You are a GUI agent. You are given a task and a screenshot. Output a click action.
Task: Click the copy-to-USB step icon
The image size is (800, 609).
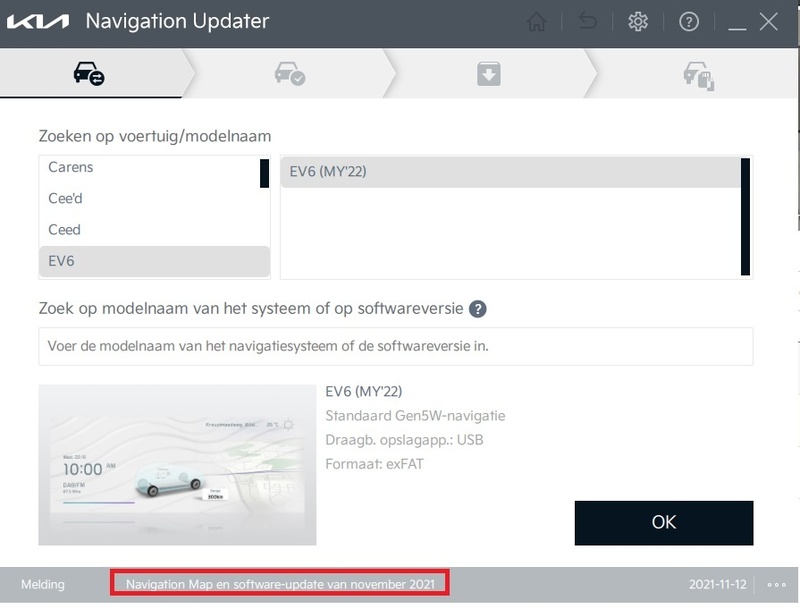tap(698, 76)
